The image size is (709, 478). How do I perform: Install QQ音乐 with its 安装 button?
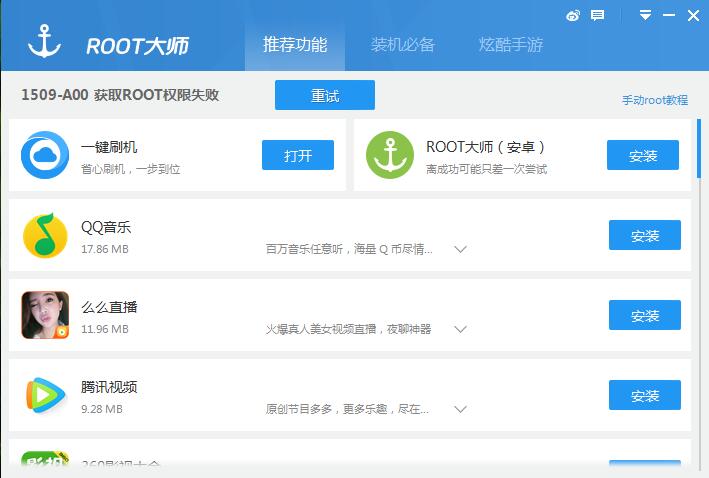pos(644,235)
